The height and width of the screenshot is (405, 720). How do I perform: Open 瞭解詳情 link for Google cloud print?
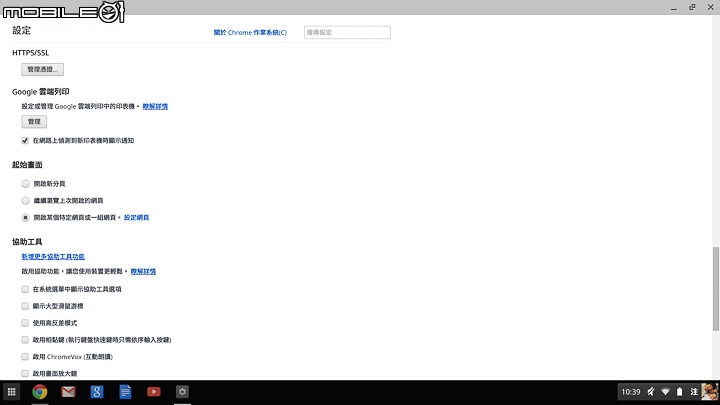155,107
